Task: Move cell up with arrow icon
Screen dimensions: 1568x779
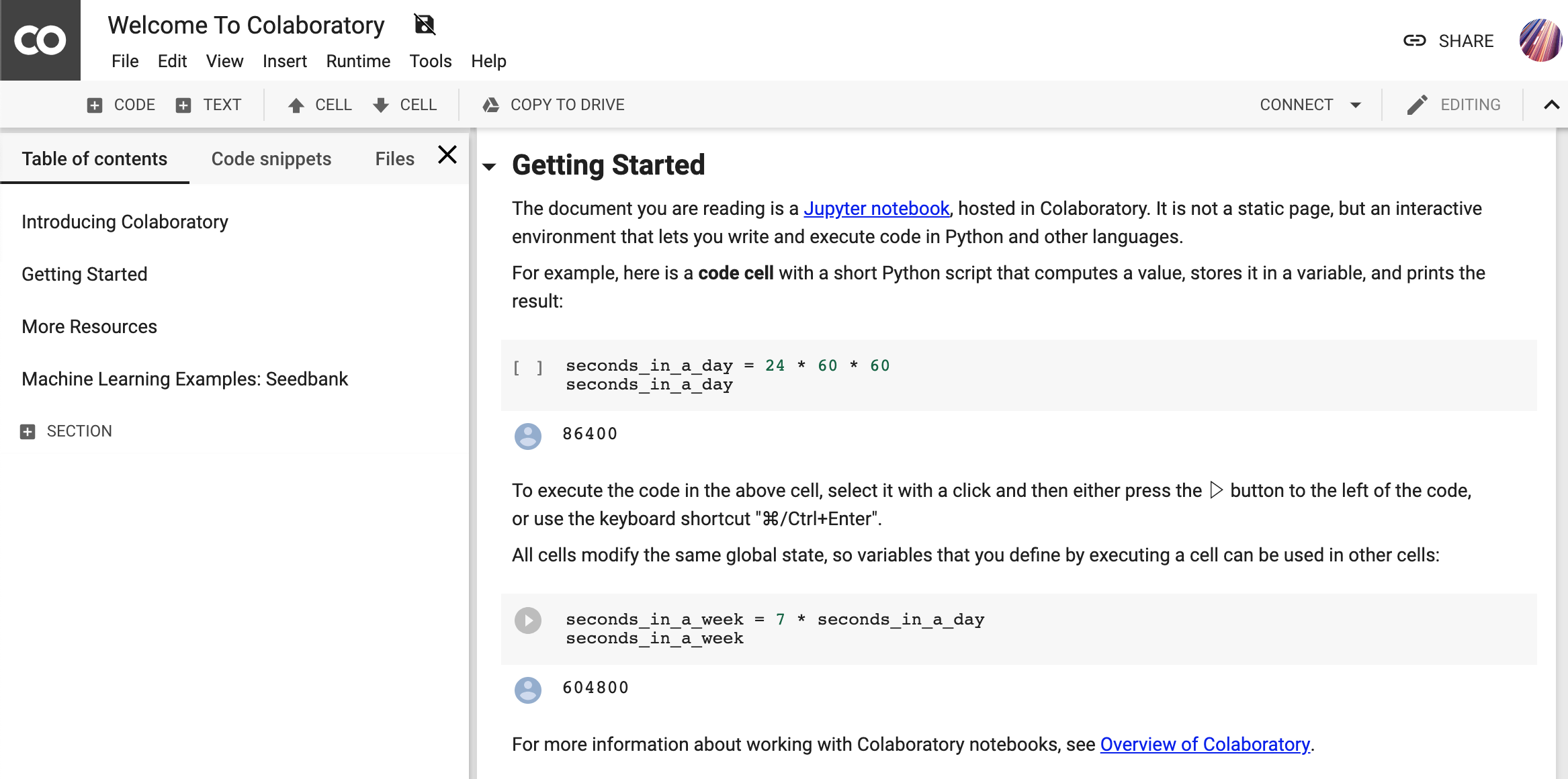Action: pyautogui.click(x=296, y=105)
